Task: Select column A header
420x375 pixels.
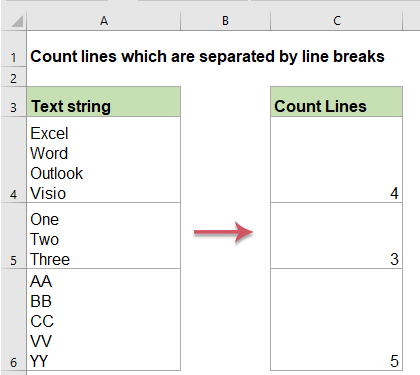Action: point(104,21)
